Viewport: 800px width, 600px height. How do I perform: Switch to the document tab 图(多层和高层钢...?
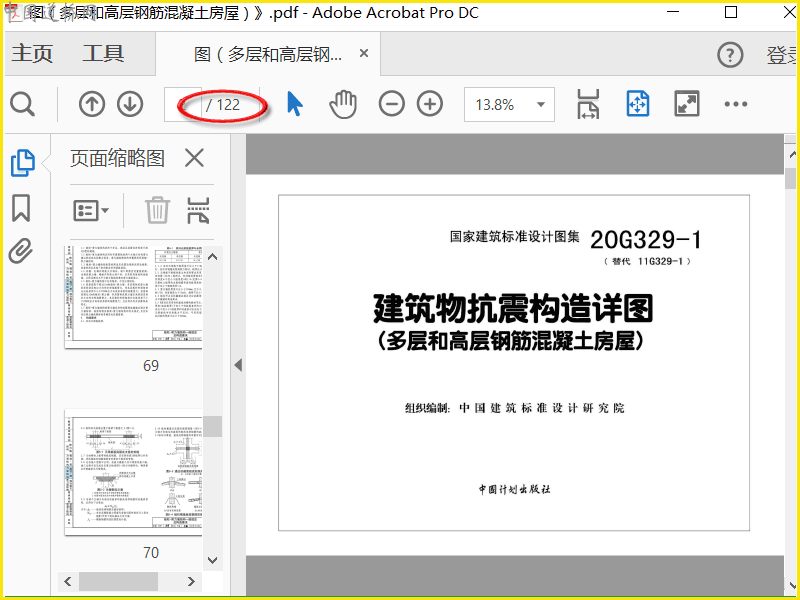coord(268,54)
